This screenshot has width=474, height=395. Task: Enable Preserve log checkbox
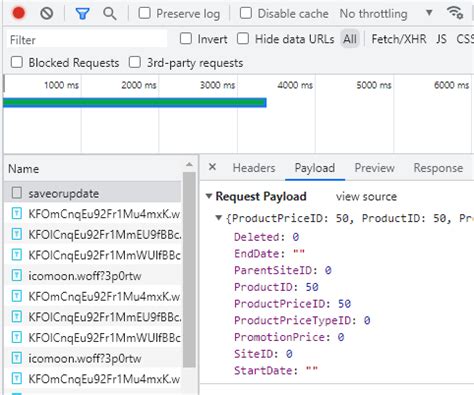point(144,13)
